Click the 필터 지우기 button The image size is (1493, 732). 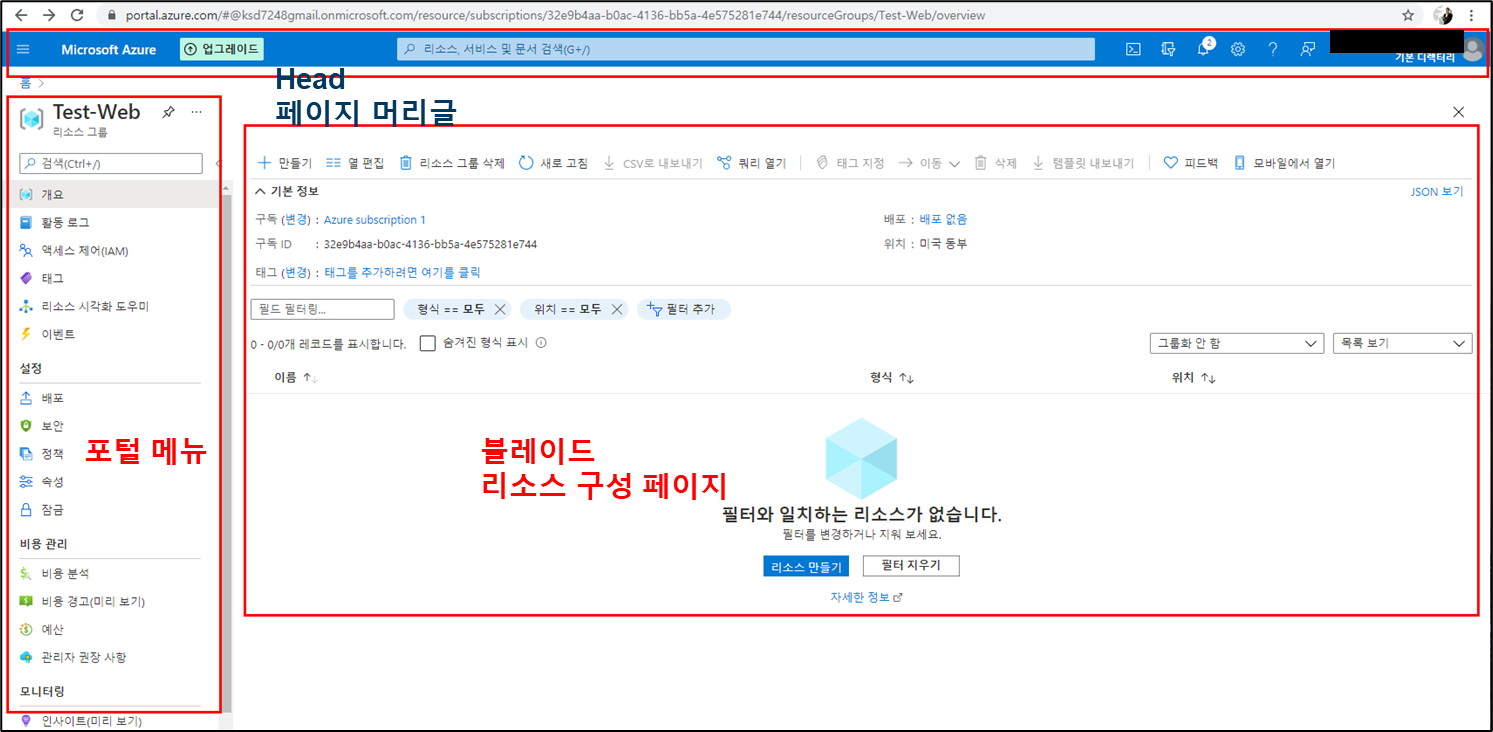(911, 566)
